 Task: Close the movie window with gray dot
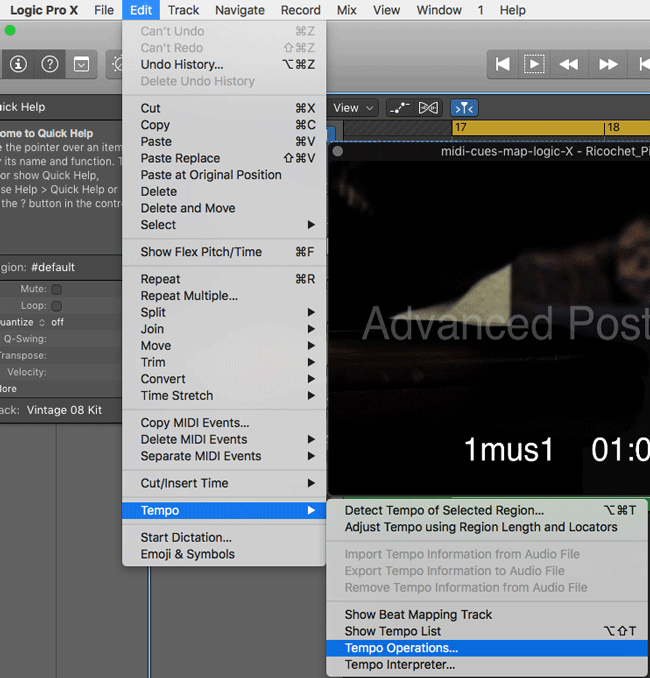338,151
